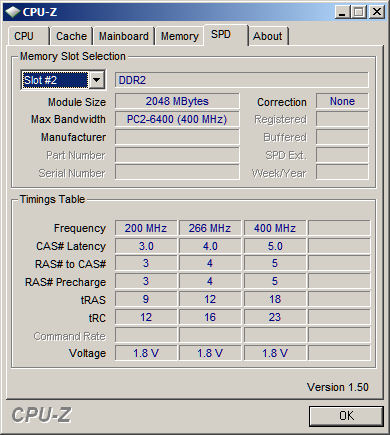The image size is (390, 435).
Task: Click the 200 MHz frequency cell
Action: pyautogui.click(x=146, y=228)
